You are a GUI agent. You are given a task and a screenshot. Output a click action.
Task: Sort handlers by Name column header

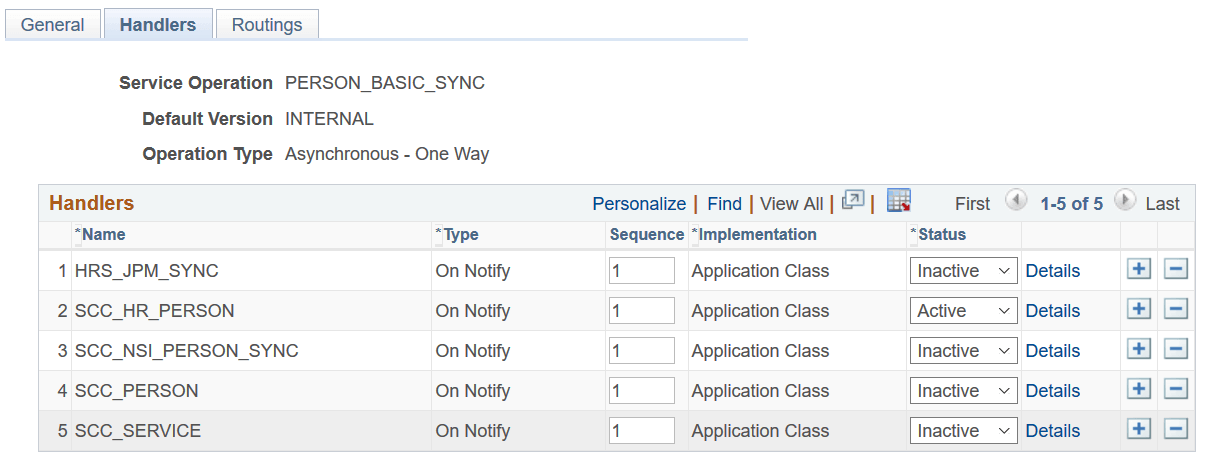tap(104, 235)
